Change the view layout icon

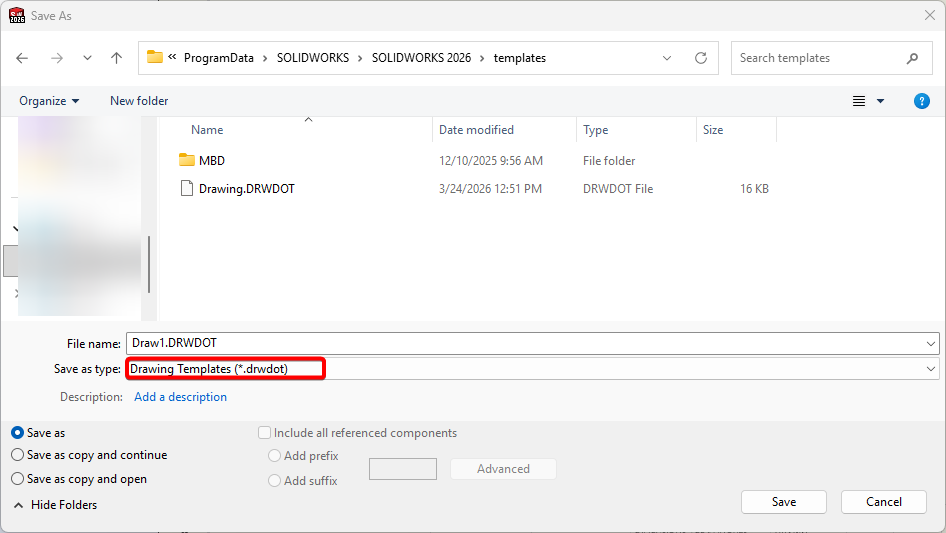[x=859, y=101]
